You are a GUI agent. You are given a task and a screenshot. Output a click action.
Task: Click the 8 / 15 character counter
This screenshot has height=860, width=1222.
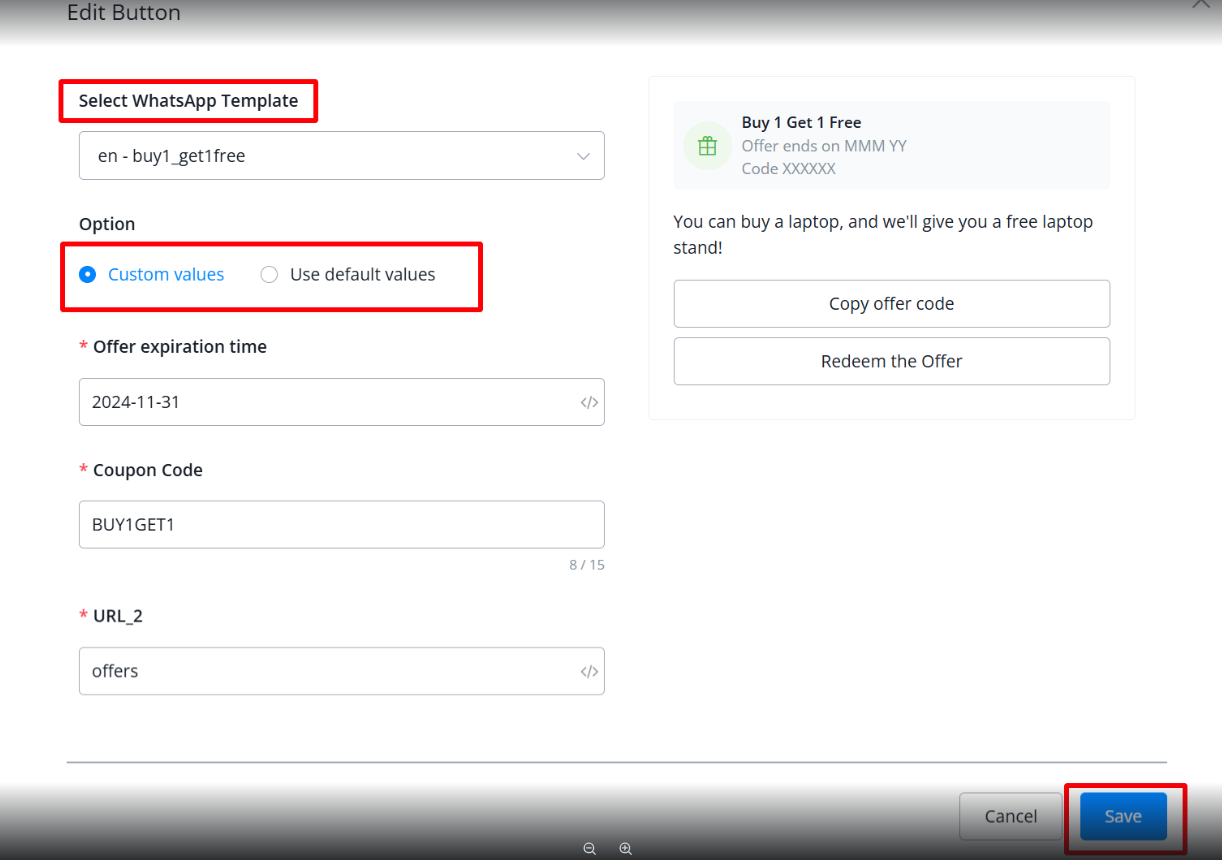tap(587, 565)
